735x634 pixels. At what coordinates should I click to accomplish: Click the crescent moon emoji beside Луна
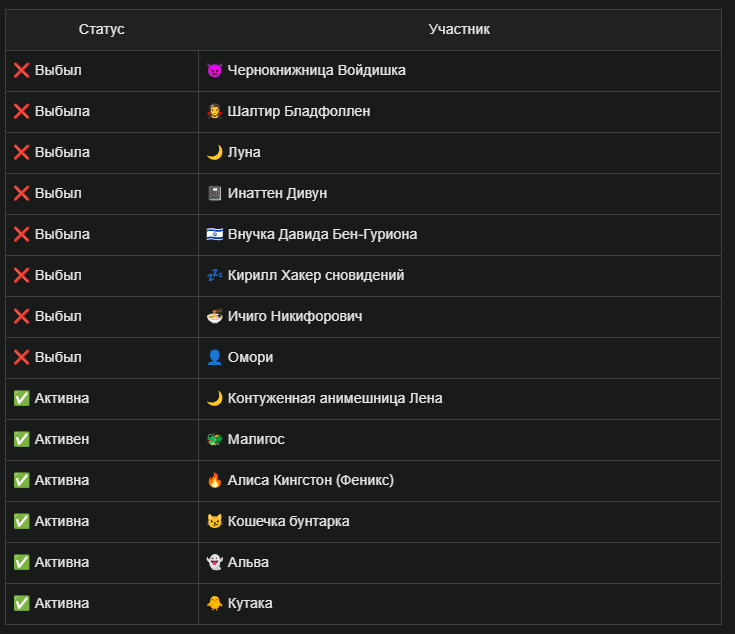click(214, 152)
